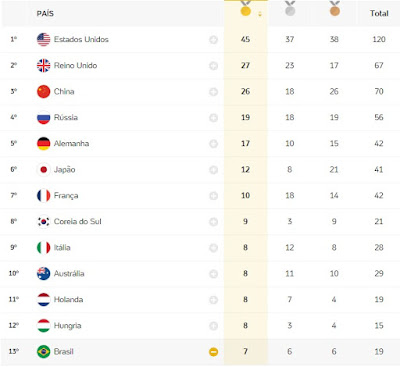The width and height of the screenshot is (400, 367).
Task: Expand Estados Unidos row details
Action: click(214, 40)
